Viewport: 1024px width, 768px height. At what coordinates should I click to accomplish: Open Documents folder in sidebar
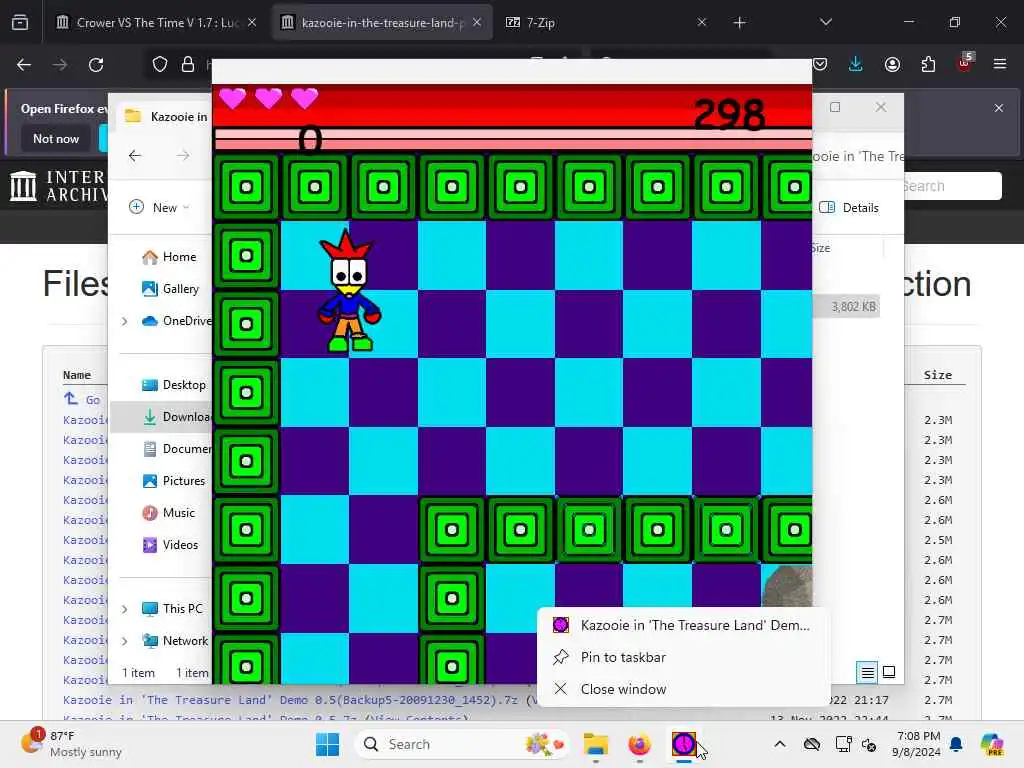(176, 449)
